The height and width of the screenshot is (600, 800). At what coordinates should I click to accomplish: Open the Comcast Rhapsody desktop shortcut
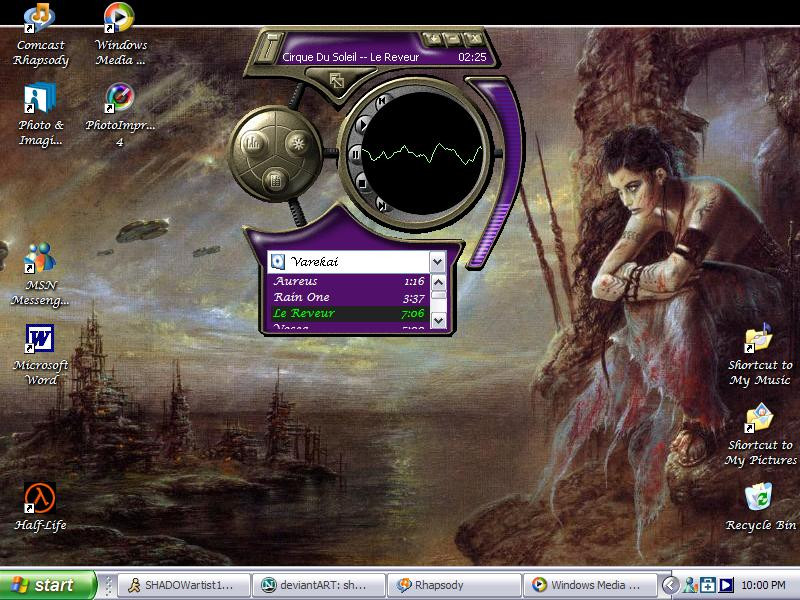coord(40,35)
